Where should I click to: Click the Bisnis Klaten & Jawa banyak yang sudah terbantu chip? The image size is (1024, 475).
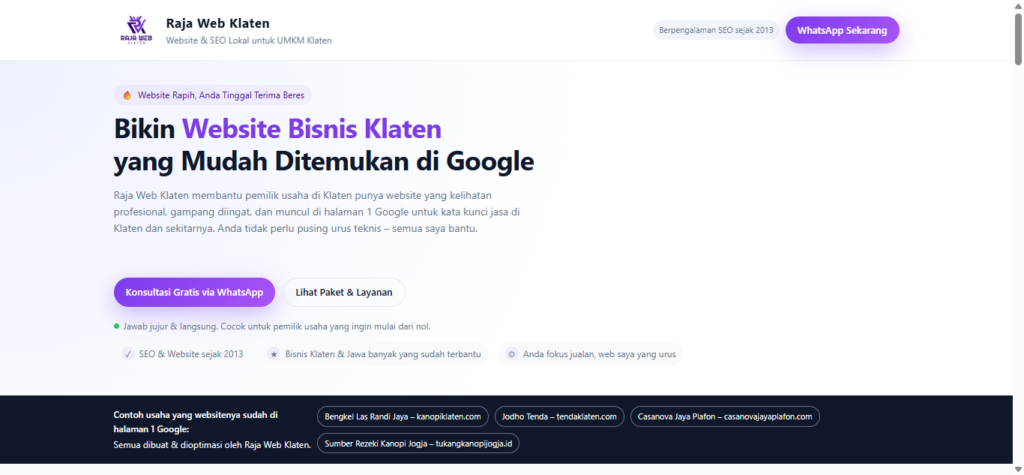tap(376, 354)
